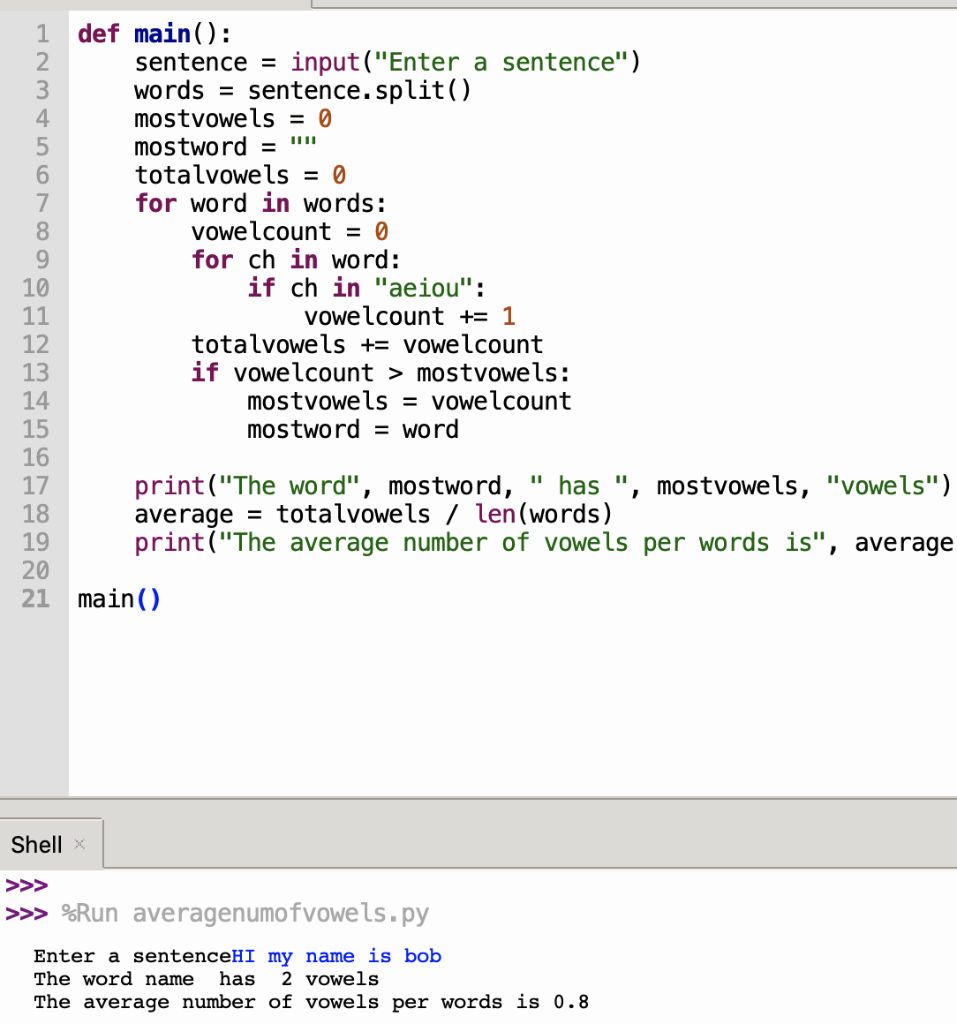
Task: Click the "The average number of vowels" string
Action: pyautogui.click(x=522, y=542)
